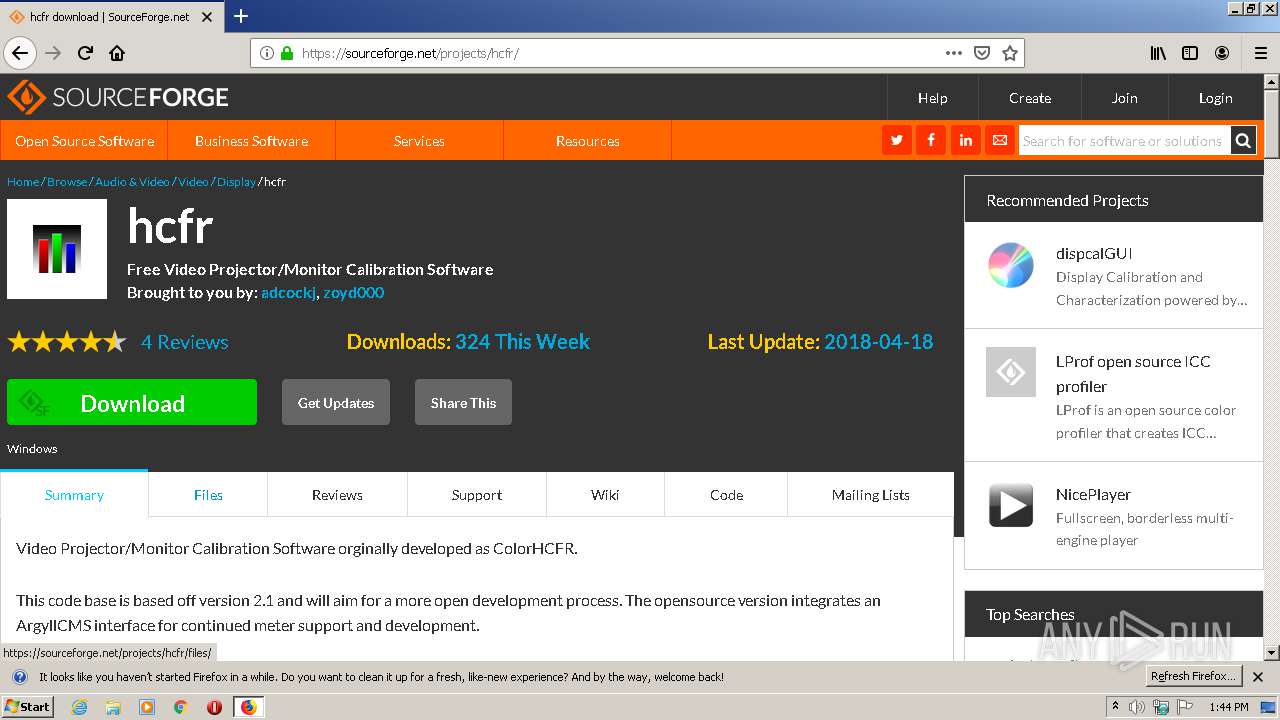
Task: Click the green padlock security icon
Action: pyautogui.click(x=287, y=53)
